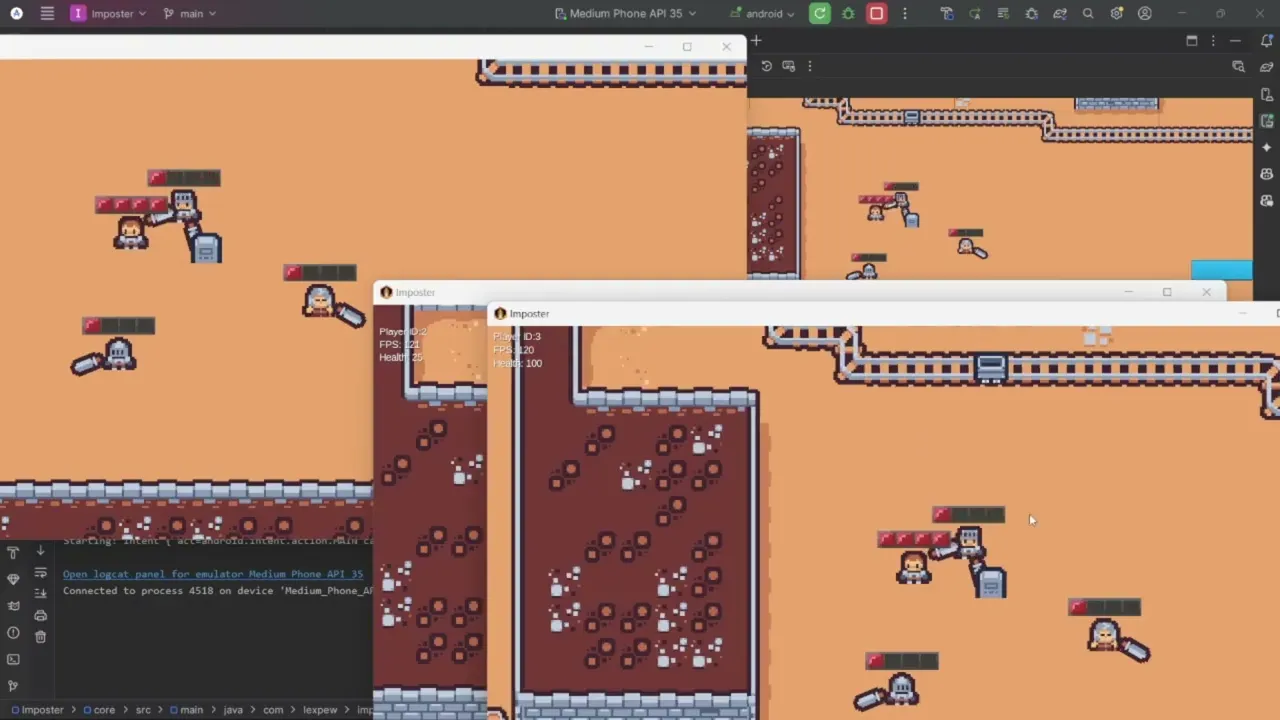Click the Debug bug icon
Image resolution: width=1280 pixels, height=720 pixels.
pyautogui.click(x=848, y=14)
